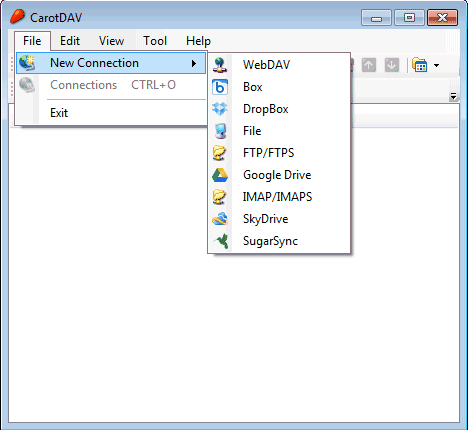
Task: Open the view mode dropdown arrow
Action: [436, 65]
